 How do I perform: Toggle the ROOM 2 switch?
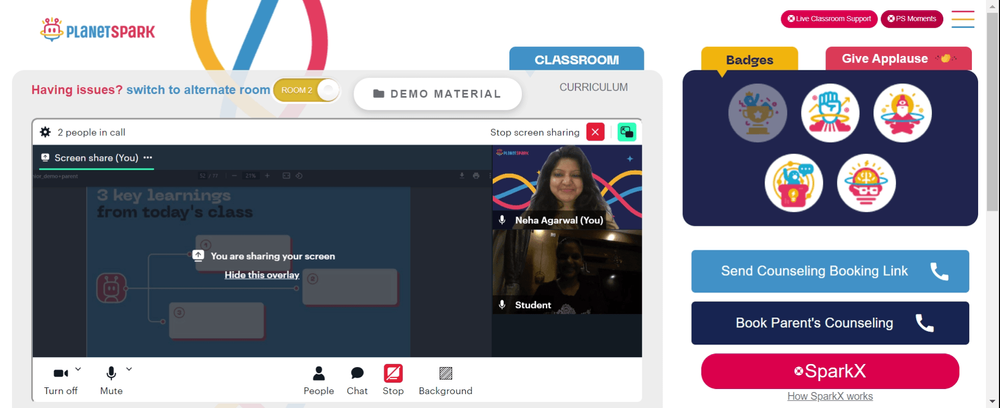(x=307, y=90)
